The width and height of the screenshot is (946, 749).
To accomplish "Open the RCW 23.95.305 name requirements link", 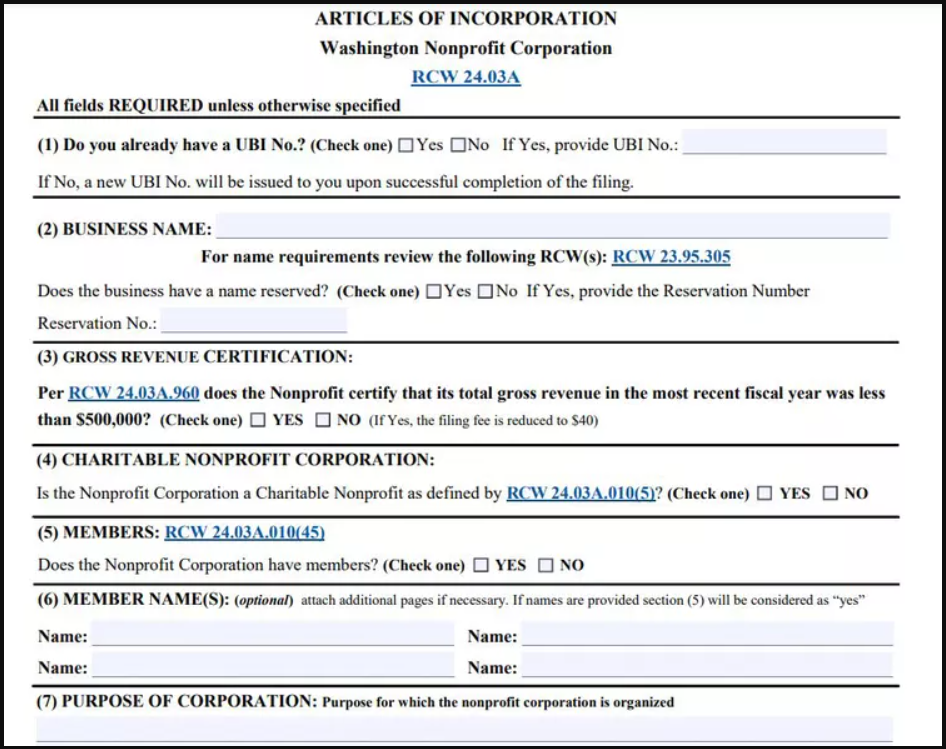I will click(671, 257).
